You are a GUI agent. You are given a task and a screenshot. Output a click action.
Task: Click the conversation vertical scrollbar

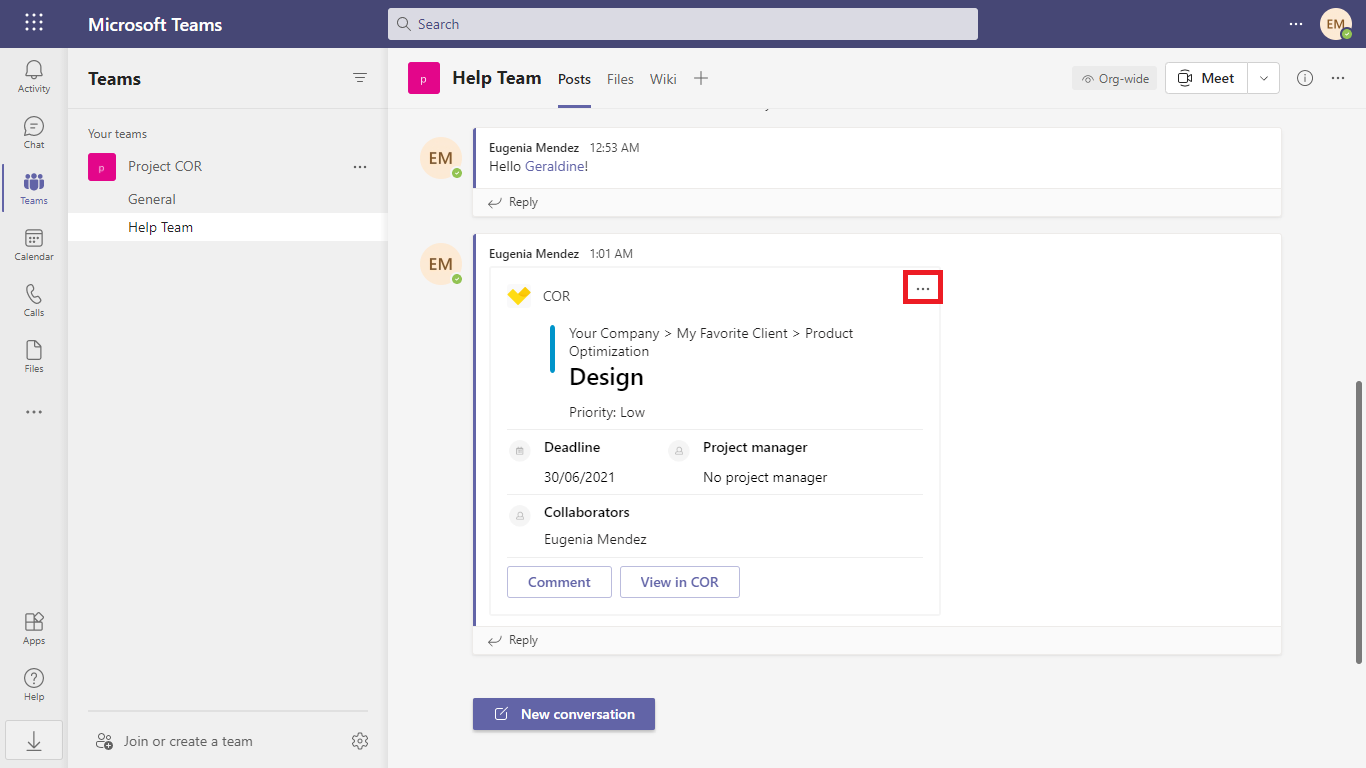tap(1358, 521)
